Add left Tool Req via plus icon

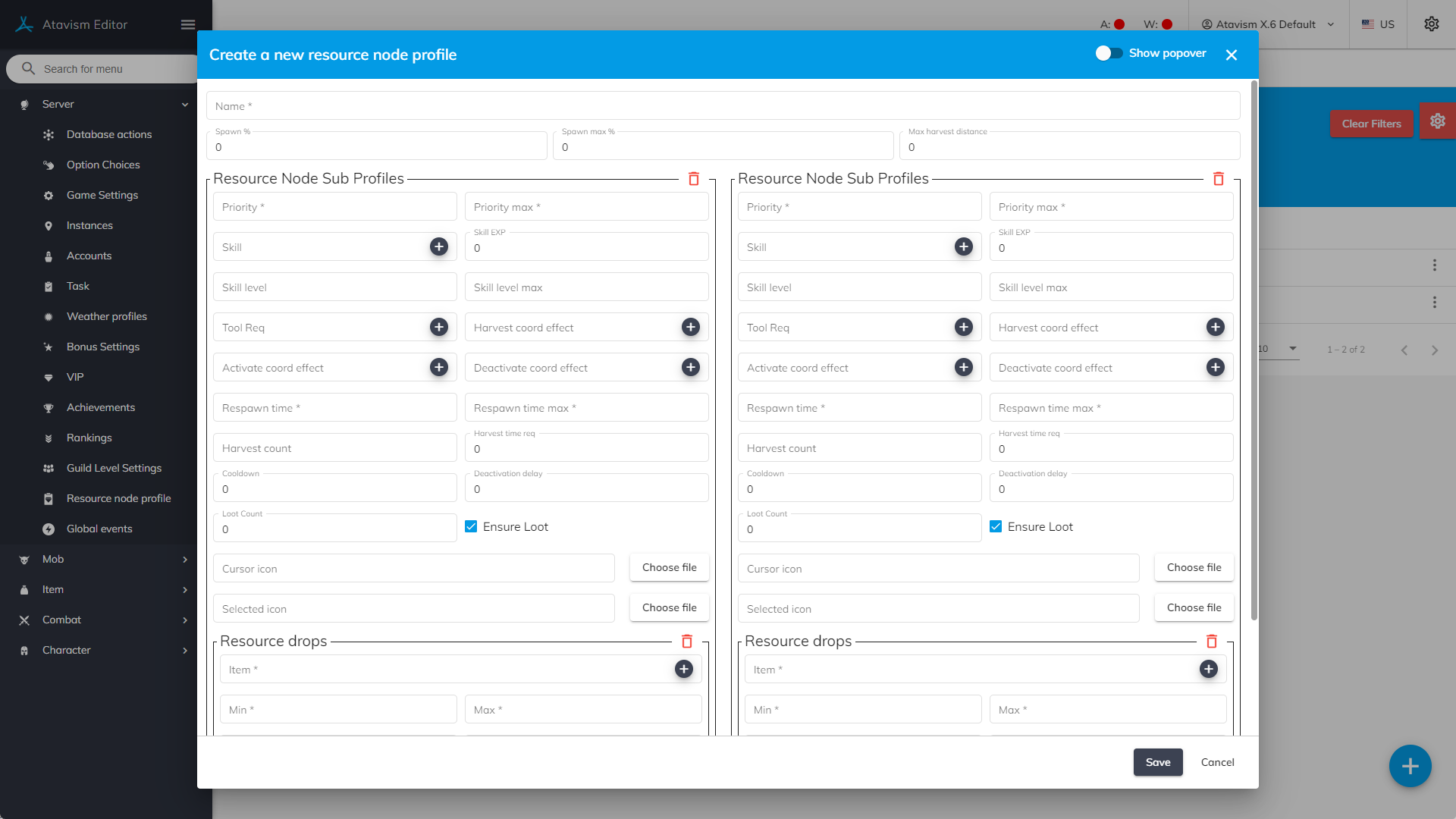[x=438, y=327]
